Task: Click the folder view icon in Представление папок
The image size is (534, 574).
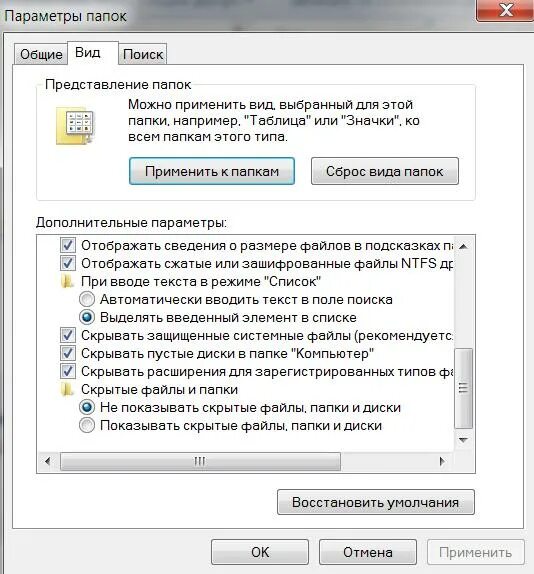Action: 75,126
